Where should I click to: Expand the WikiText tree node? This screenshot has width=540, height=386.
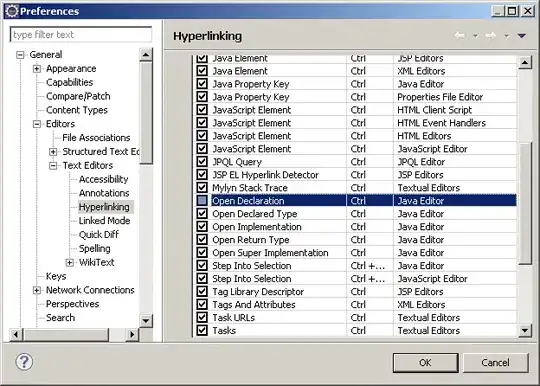70,262
